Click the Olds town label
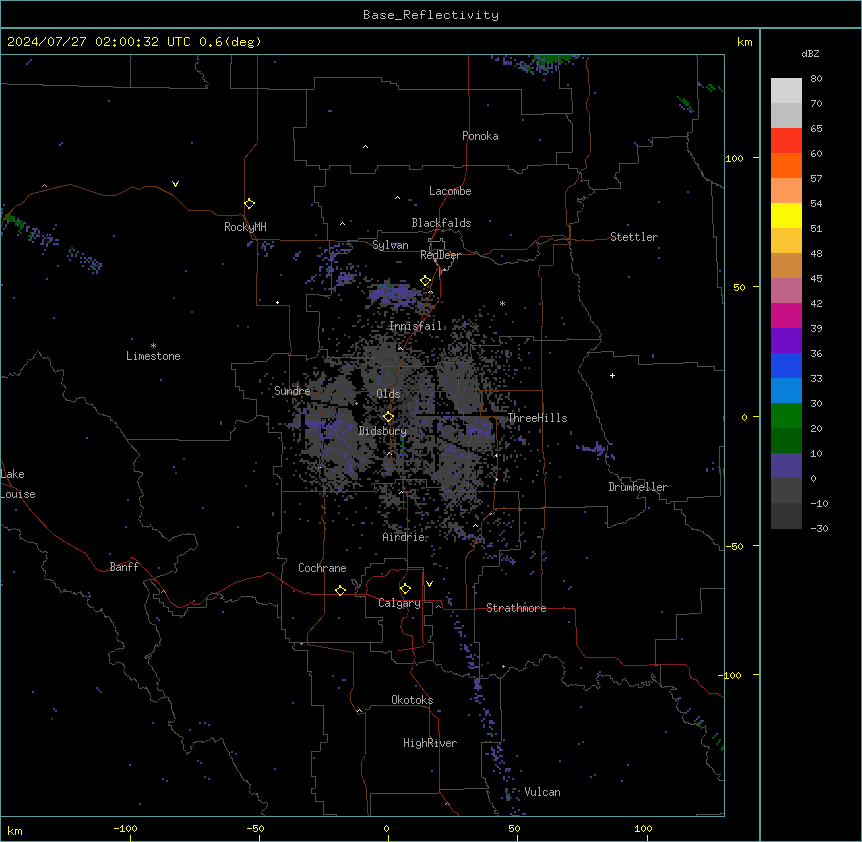 [x=388, y=394]
